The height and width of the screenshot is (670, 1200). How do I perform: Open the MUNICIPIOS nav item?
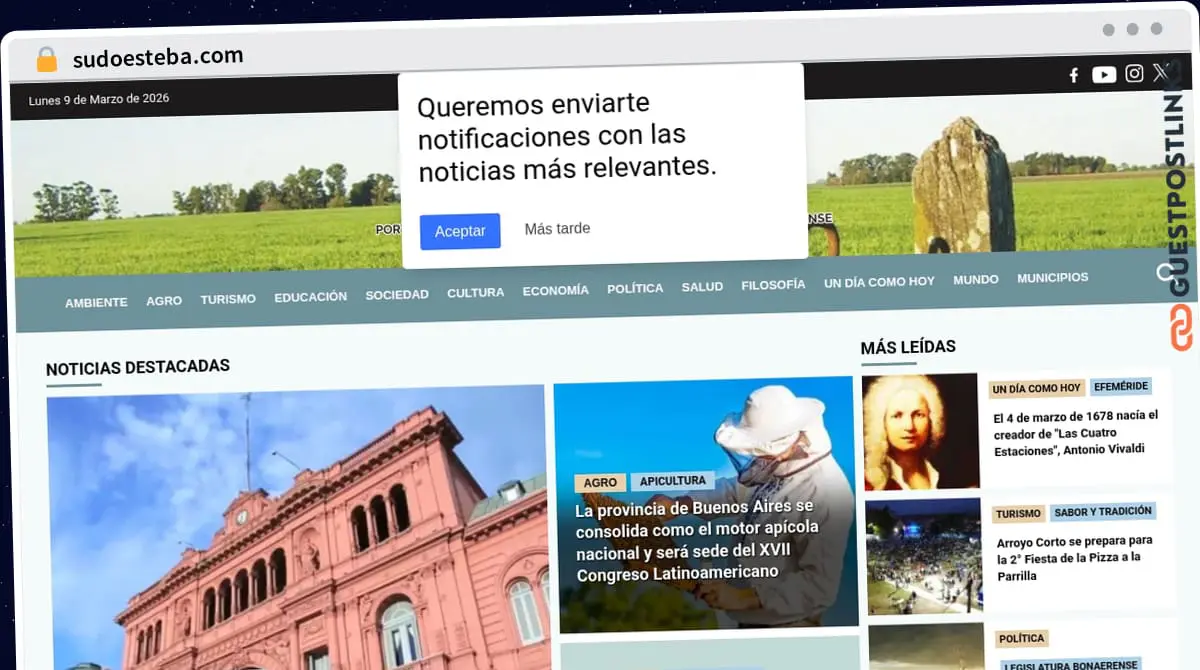pos(1052,278)
